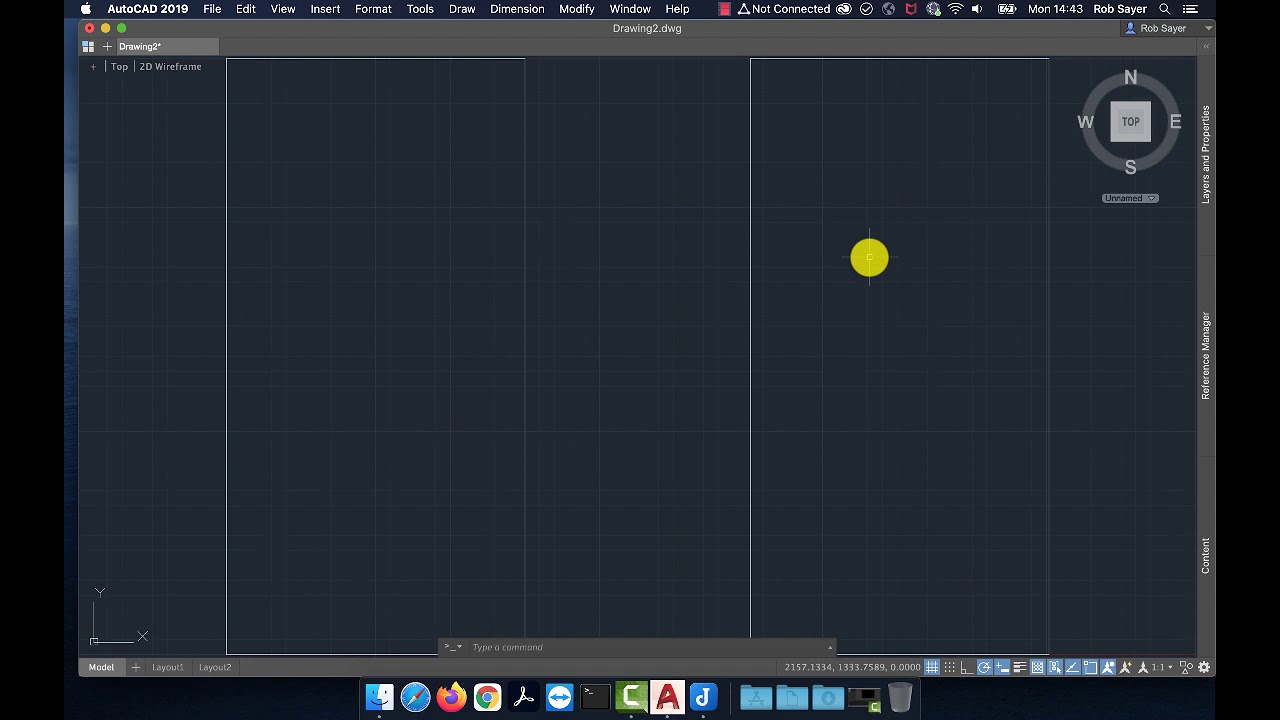Expand the command line arrow at right
1280x720 pixels.
pos(829,647)
